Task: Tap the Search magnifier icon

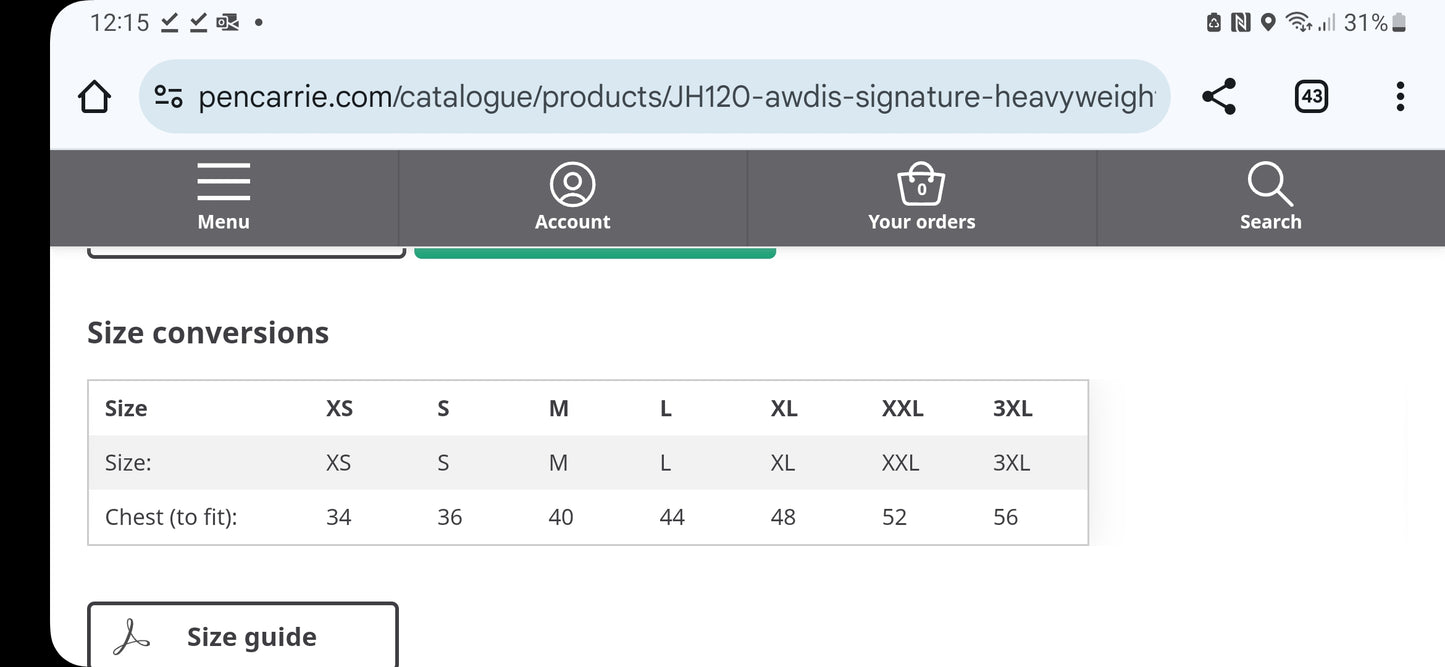Action: point(1270,184)
